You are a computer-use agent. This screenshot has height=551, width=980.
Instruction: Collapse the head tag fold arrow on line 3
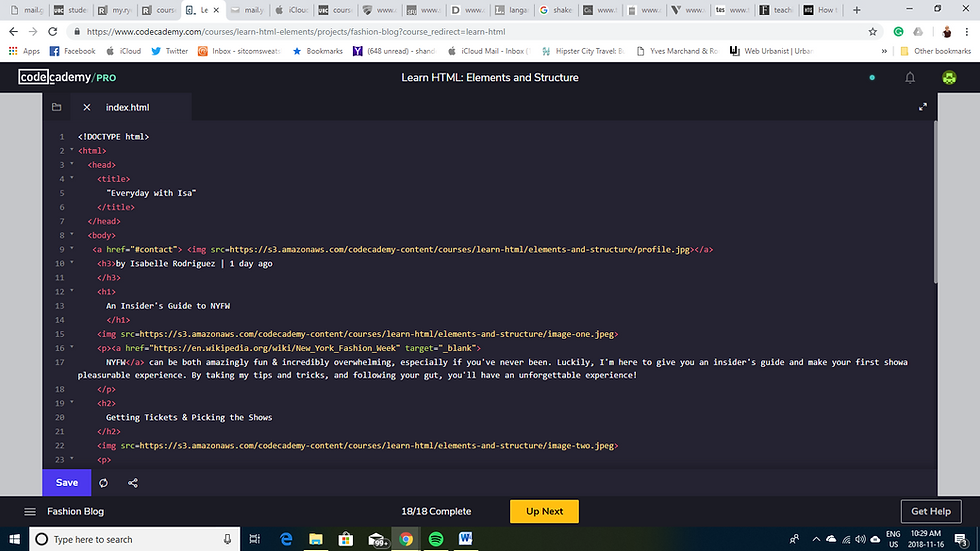(x=72, y=164)
